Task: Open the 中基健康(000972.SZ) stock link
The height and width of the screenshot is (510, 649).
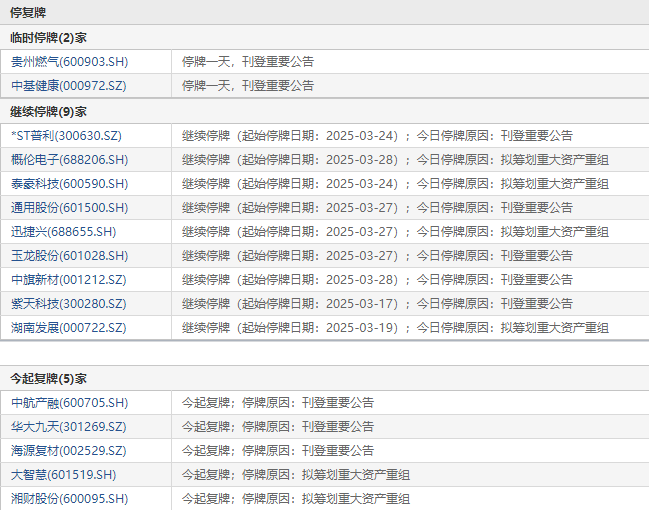Action: (69, 86)
